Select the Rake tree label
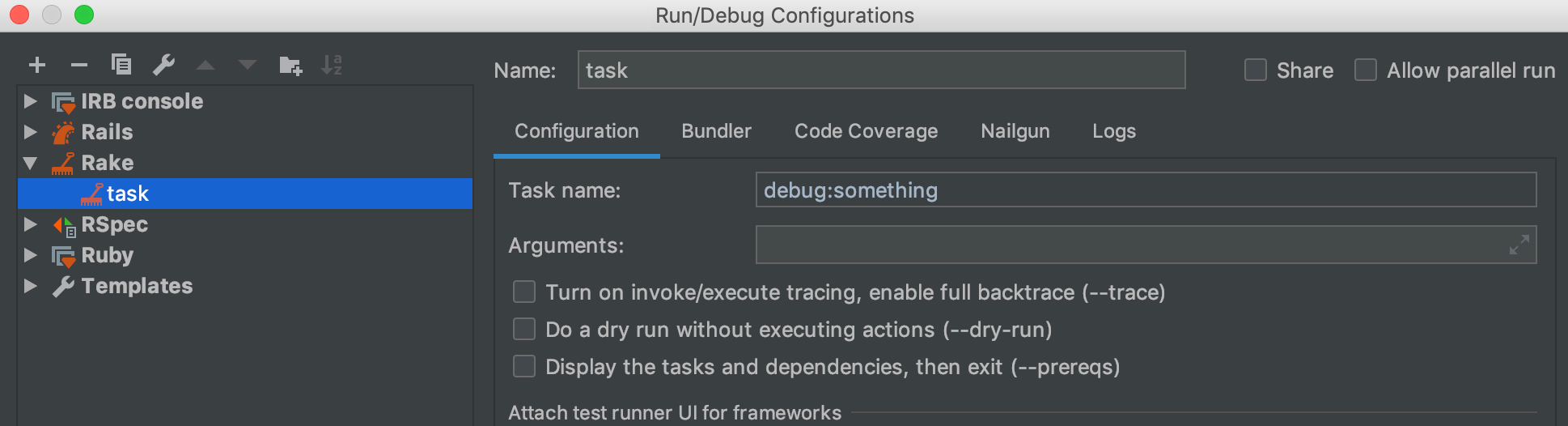This screenshot has height=426, width=1568. (107, 163)
